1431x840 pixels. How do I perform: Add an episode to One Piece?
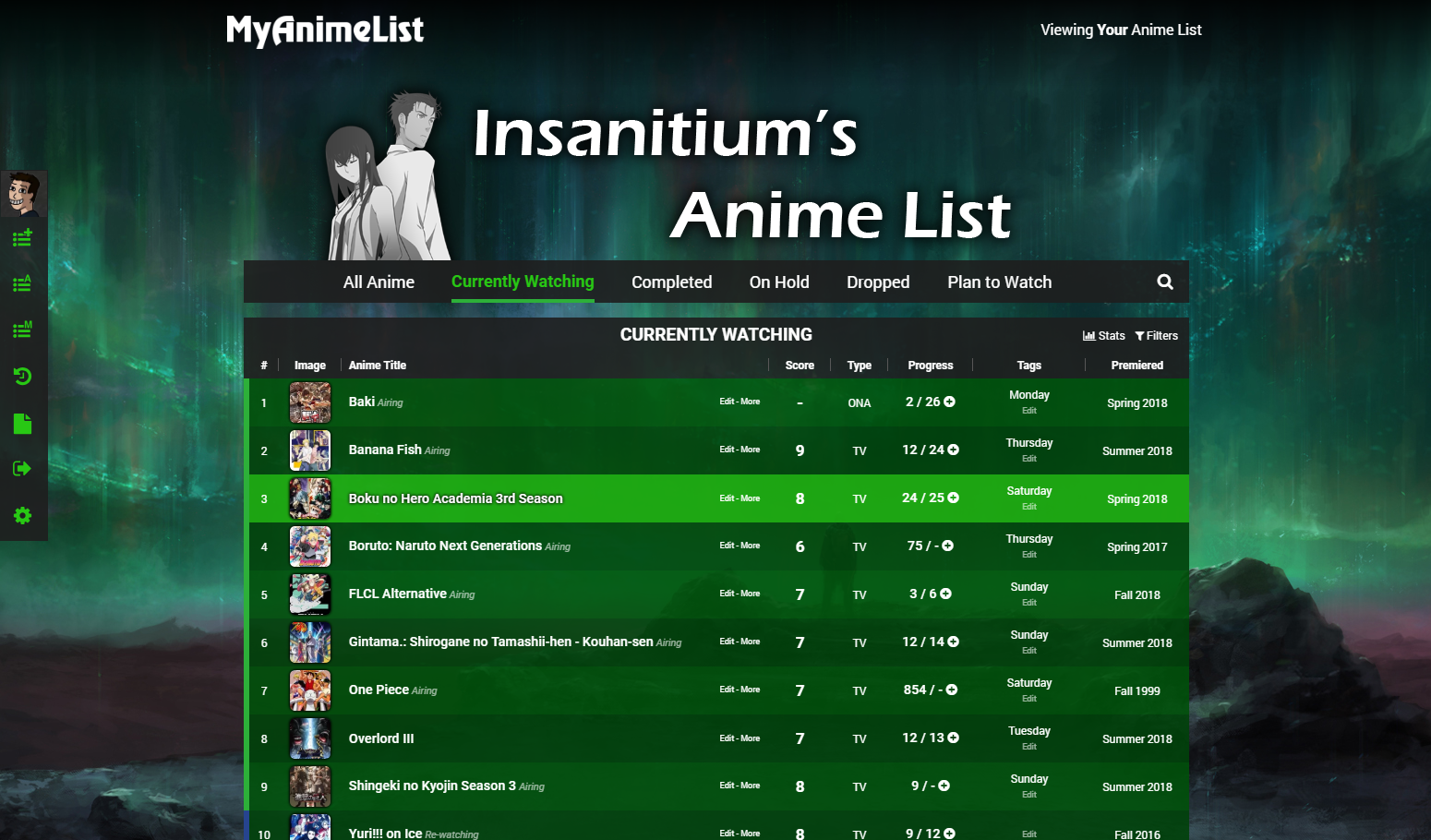[x=951, y=690]
